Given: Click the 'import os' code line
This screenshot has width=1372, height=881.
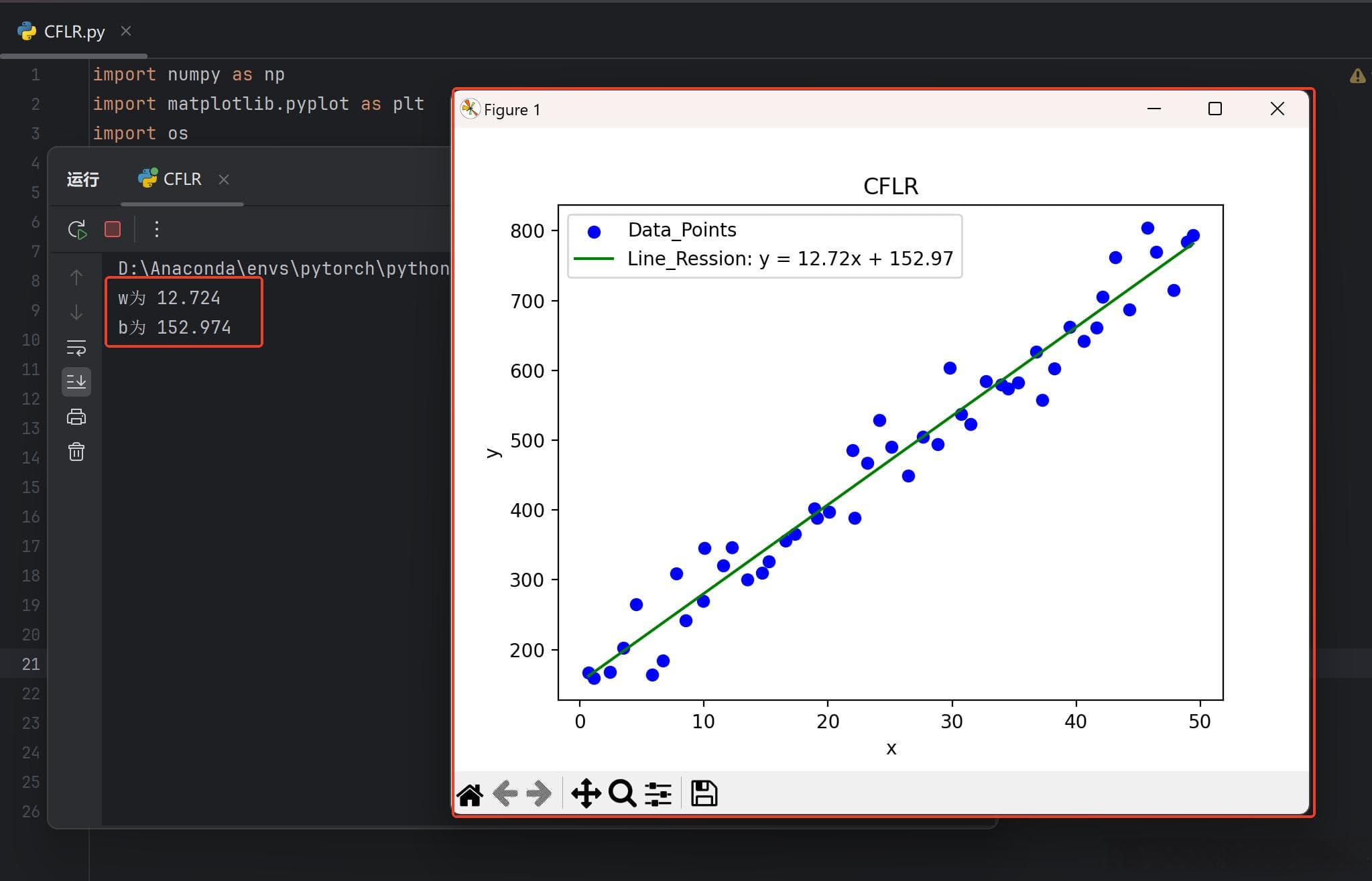Looking at the screenshot, I should (140, 133).
